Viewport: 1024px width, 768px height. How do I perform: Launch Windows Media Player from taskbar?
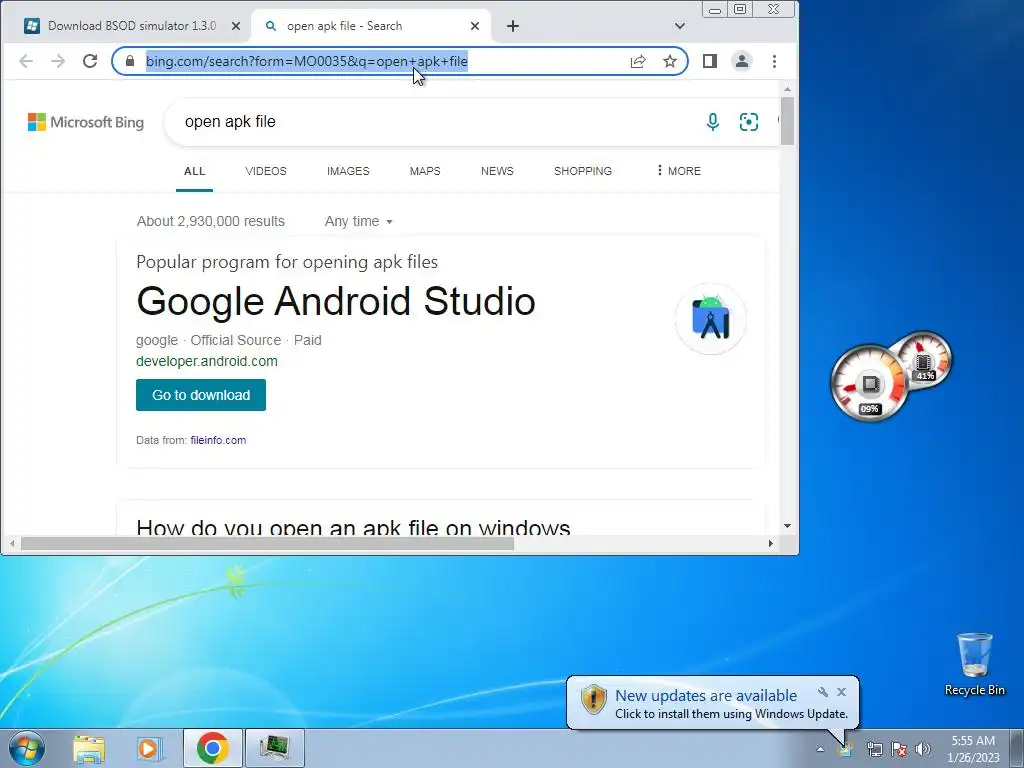150,748
